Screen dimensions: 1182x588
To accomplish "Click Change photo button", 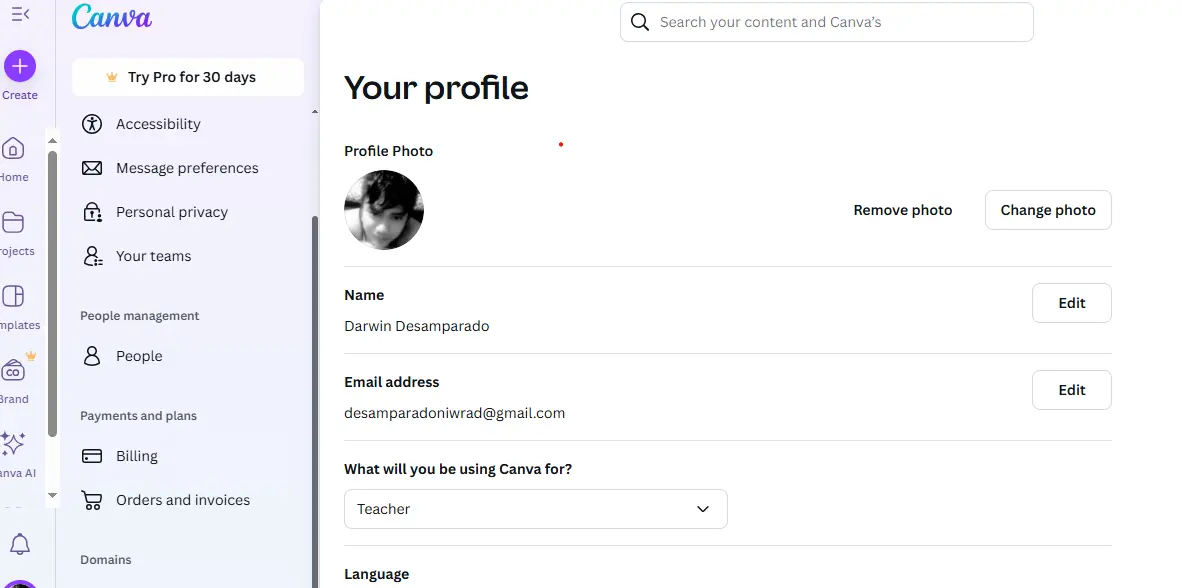I will click(1048, 210).
